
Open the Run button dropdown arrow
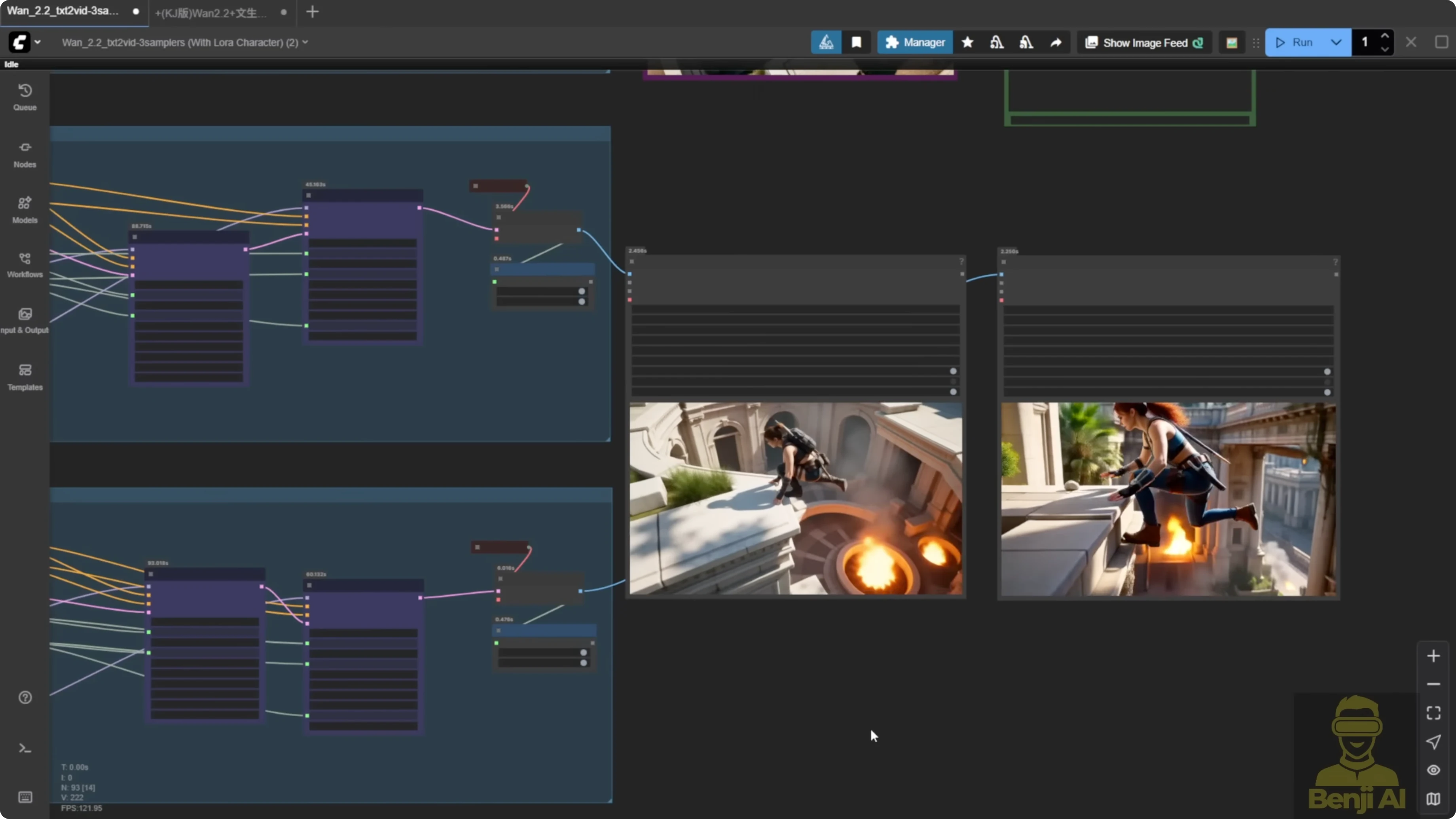click(x=1336, y=42)
